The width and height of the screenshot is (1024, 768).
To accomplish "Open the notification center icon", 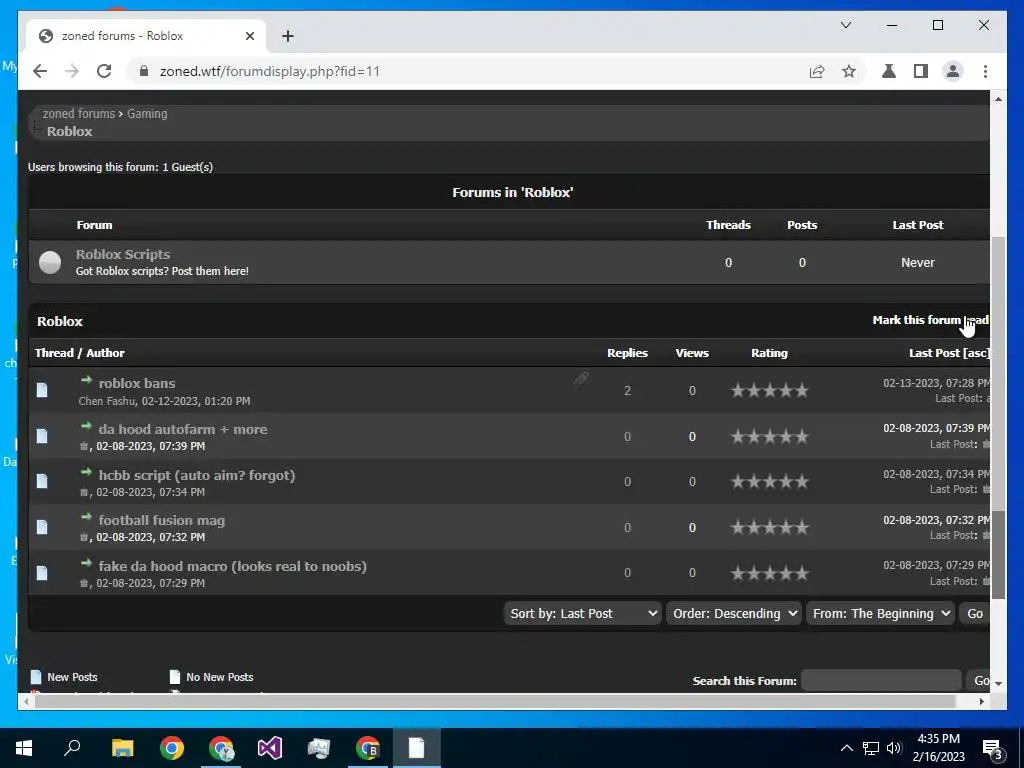I will [x=992, y=748].
